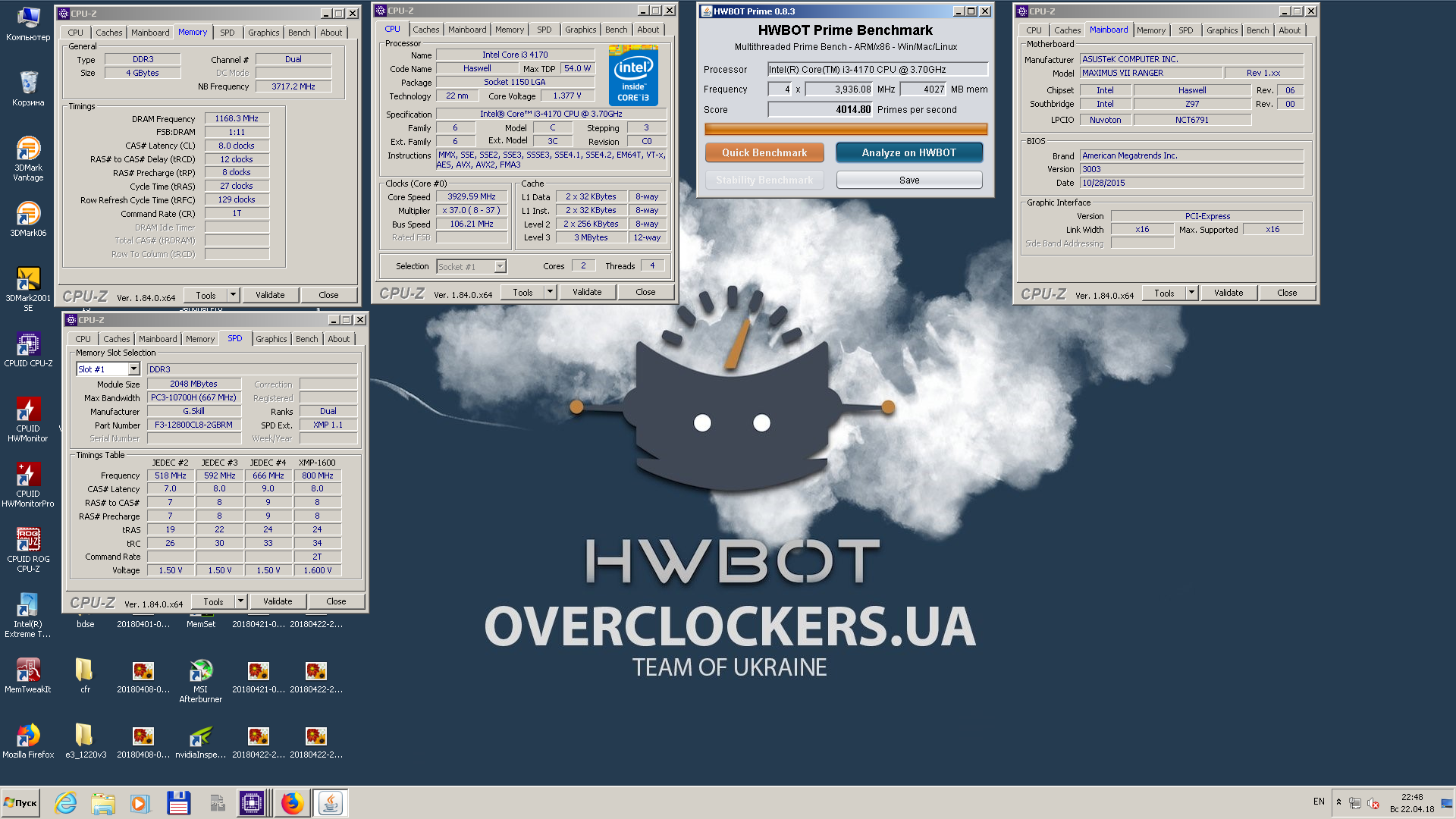Click Analyze on HWBOT button
Image resolution: width=1456 pixels, height=819 pixels.
908,152
